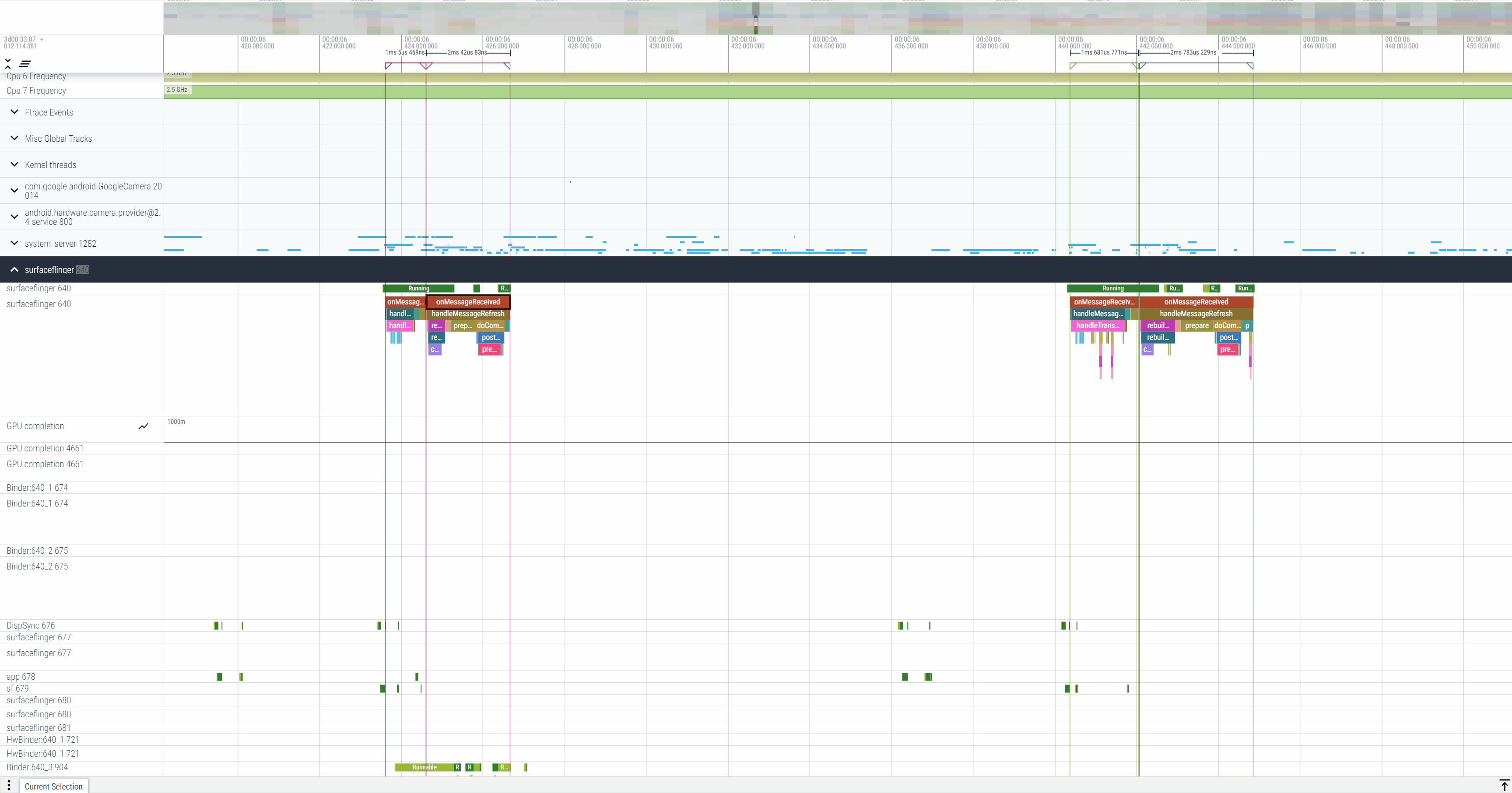Screen dimensions: 1512x793
Task: Expand the android.hardware.camera.provider@2.4-service 800 process
Action: [15, 217]
